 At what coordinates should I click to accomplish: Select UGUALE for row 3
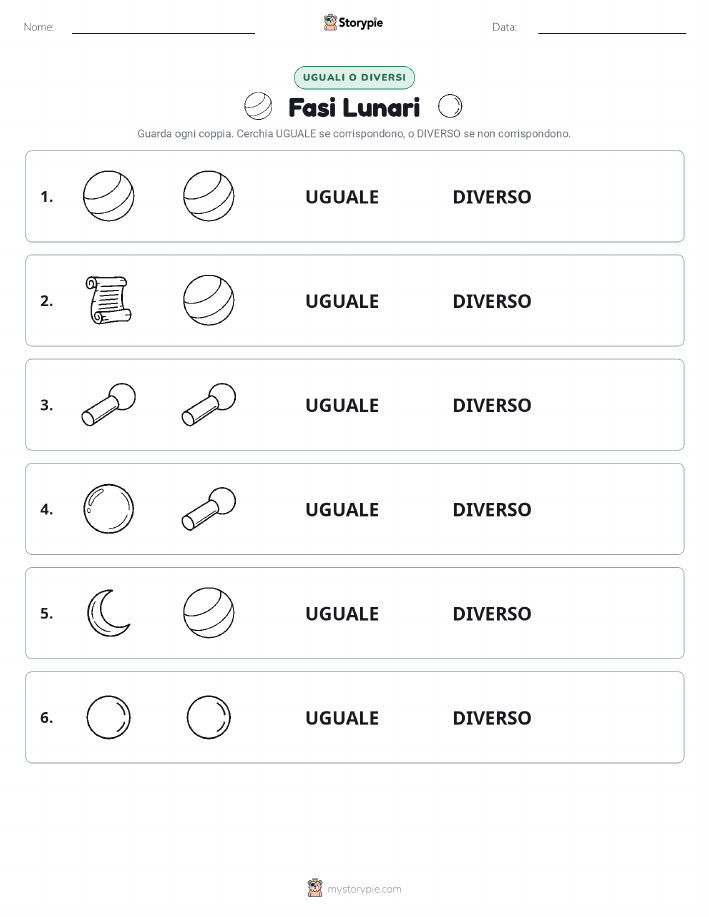point(342,405)
